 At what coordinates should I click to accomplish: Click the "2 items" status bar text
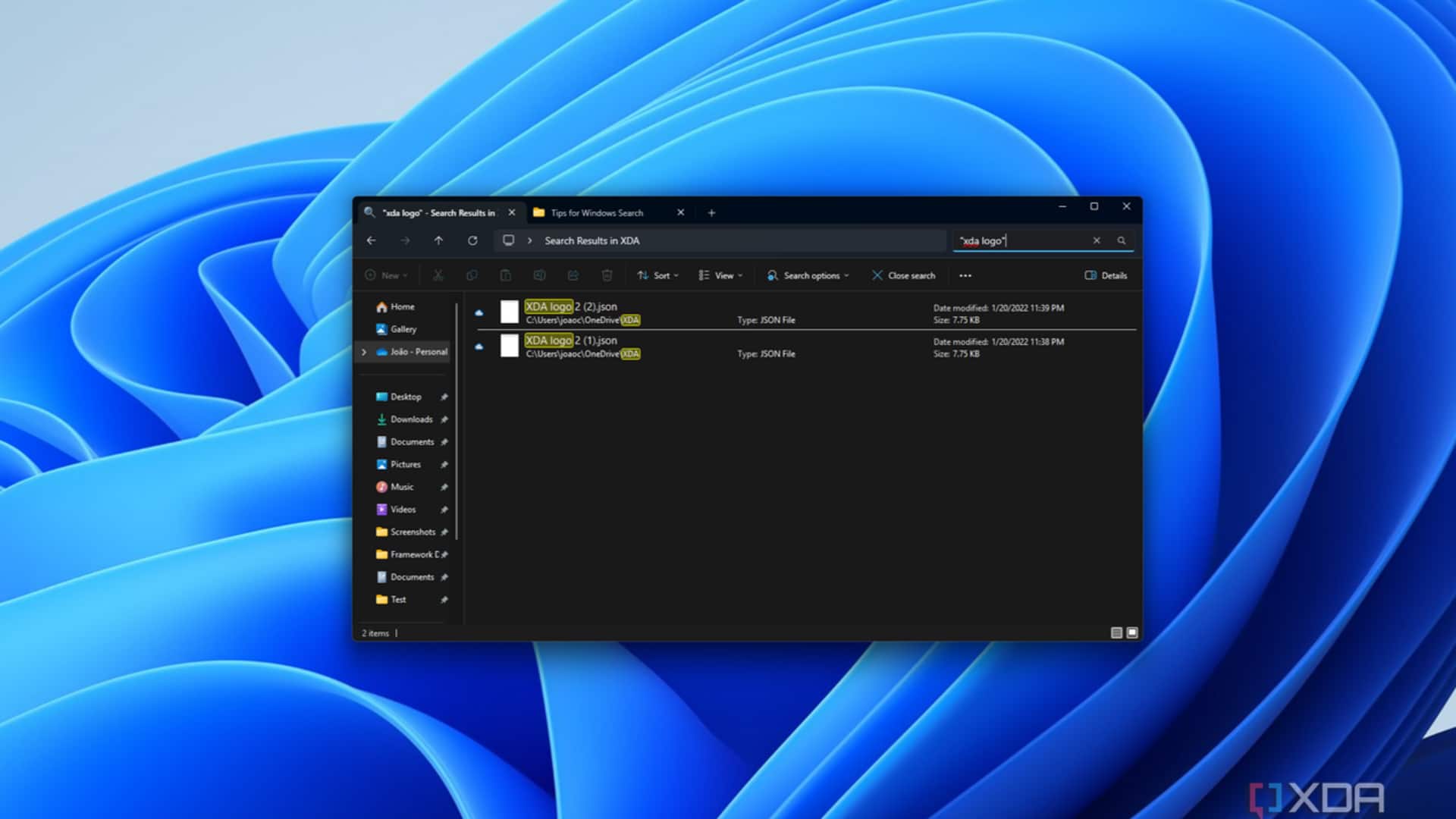tap(375, 633)
